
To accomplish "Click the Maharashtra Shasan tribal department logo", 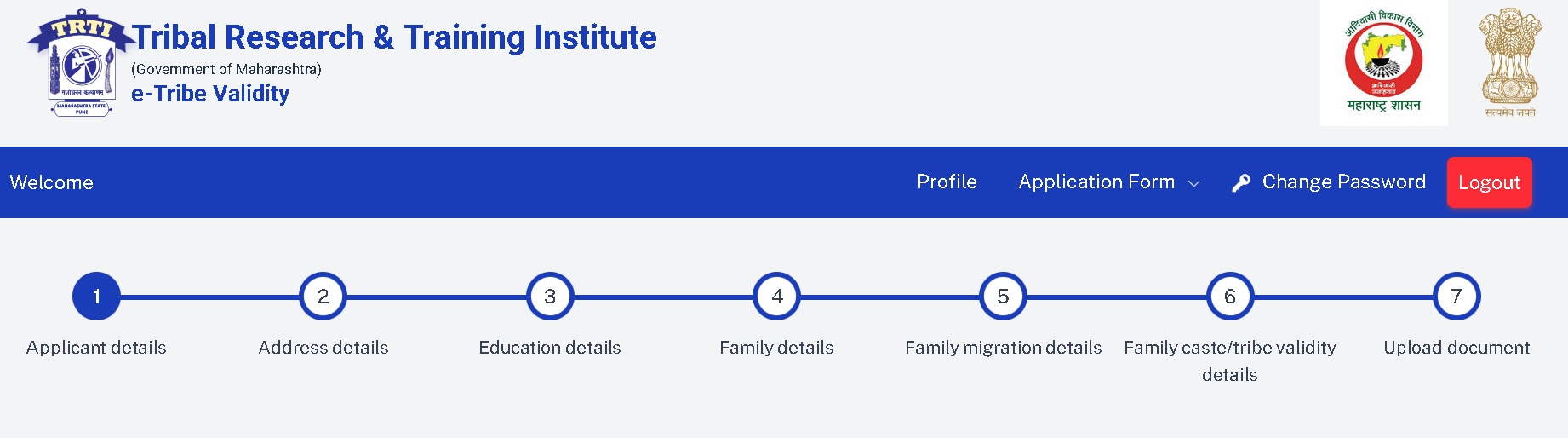I will [1383, 64].
